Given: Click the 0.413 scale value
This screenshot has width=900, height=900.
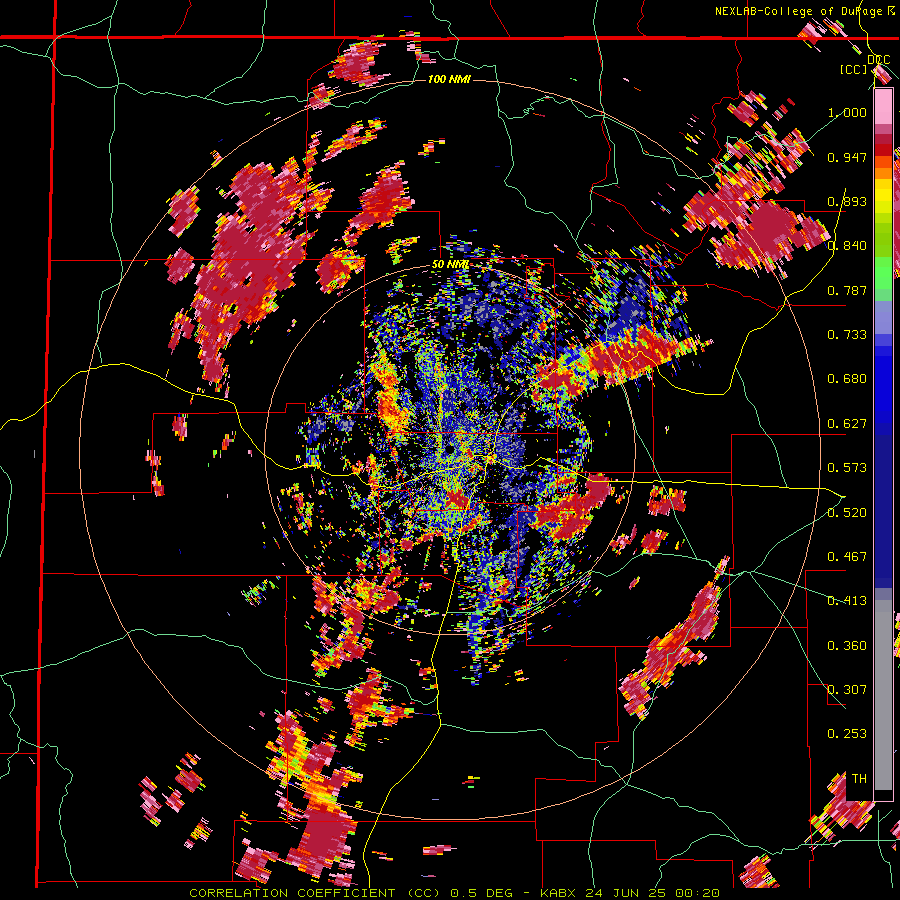Looking at the screenshot, I should click(847, 601).
